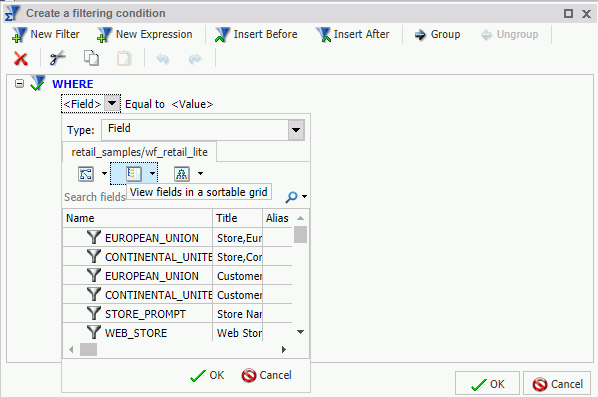Click the Paste clipboard icon
Image resolution: width=598 pixels, height=397 pixels.
point(124,58)
